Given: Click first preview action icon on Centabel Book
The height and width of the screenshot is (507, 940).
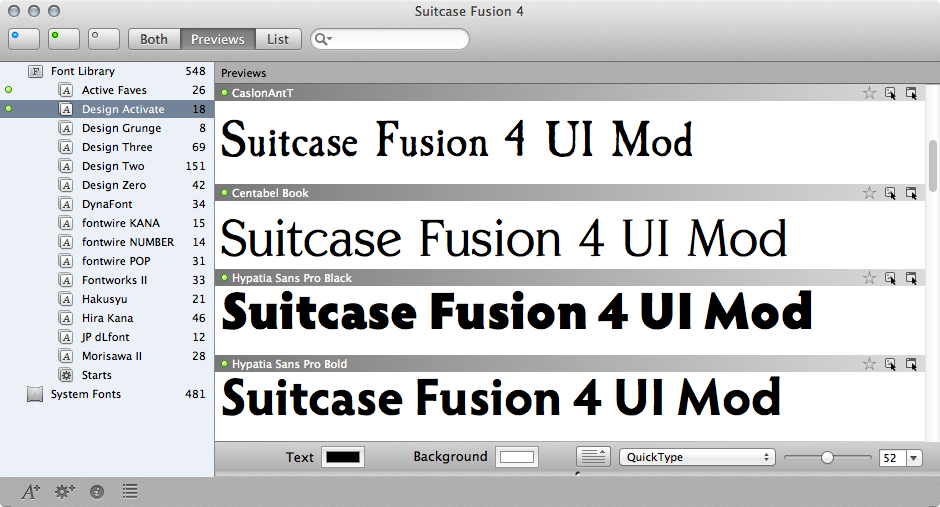Looking at the screenshot, I should tap(891, 193).
